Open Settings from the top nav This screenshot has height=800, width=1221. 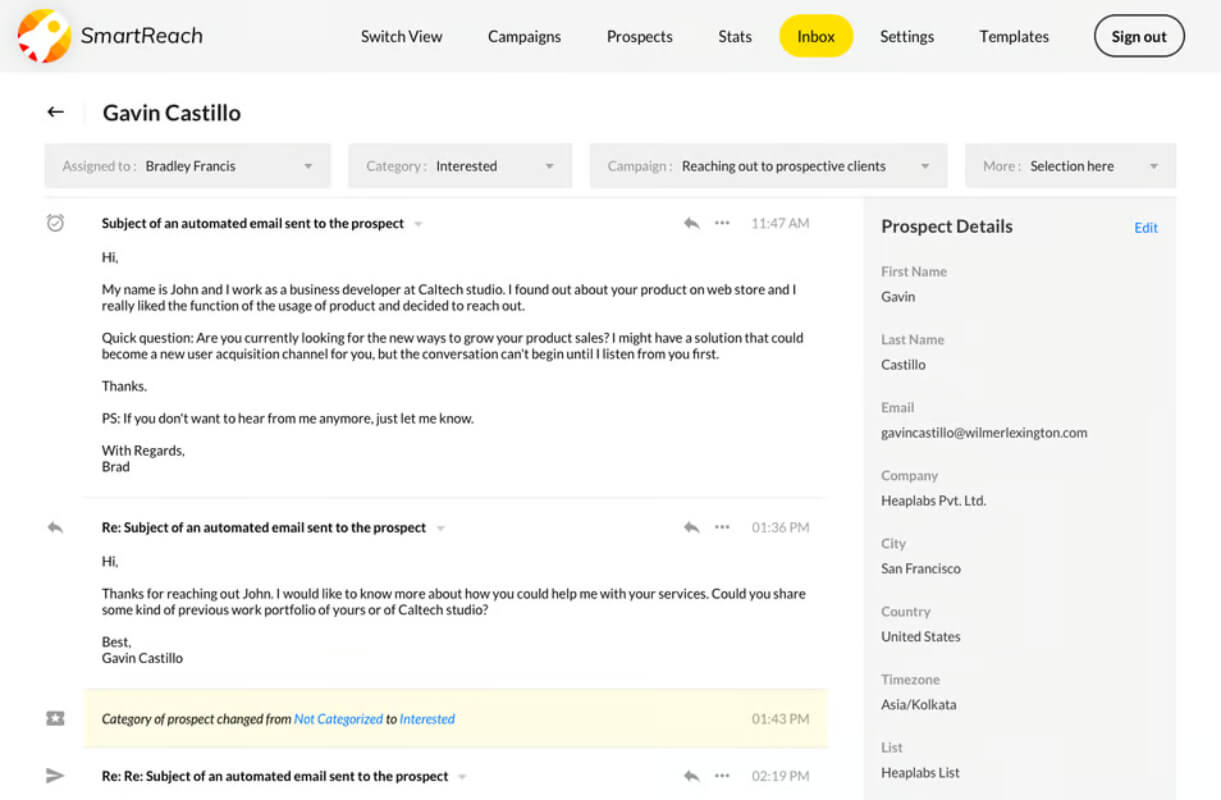coord(907,36)
